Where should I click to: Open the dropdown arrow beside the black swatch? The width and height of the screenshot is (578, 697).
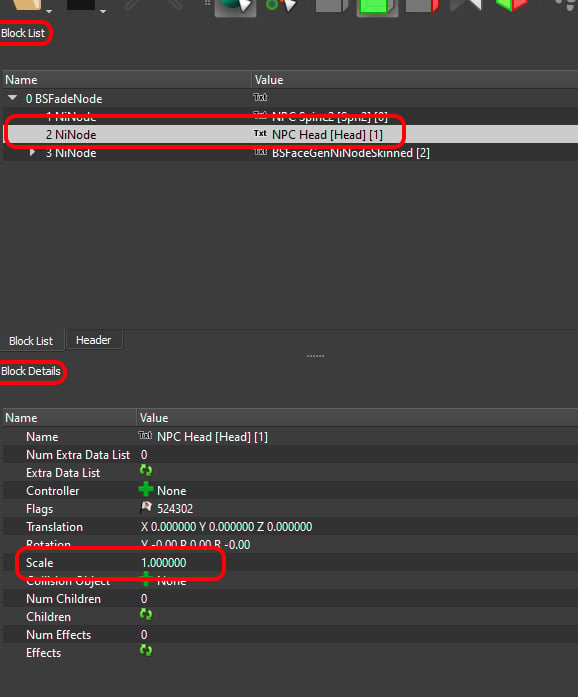pyautogui.click(x=103, y=12)
